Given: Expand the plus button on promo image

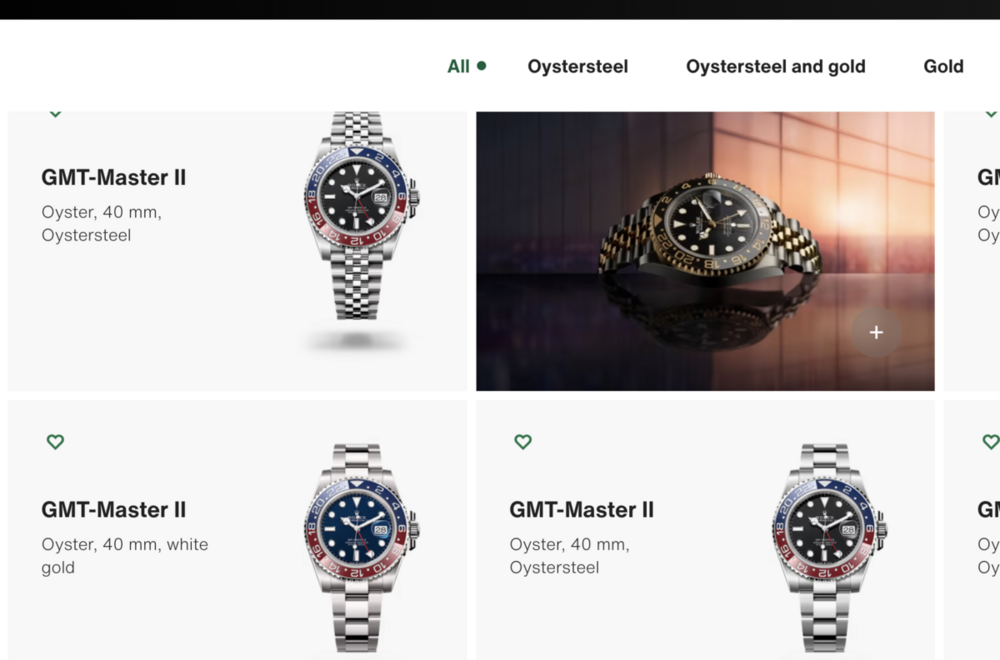Looking at the screenshot, I should tap(876, 332).
